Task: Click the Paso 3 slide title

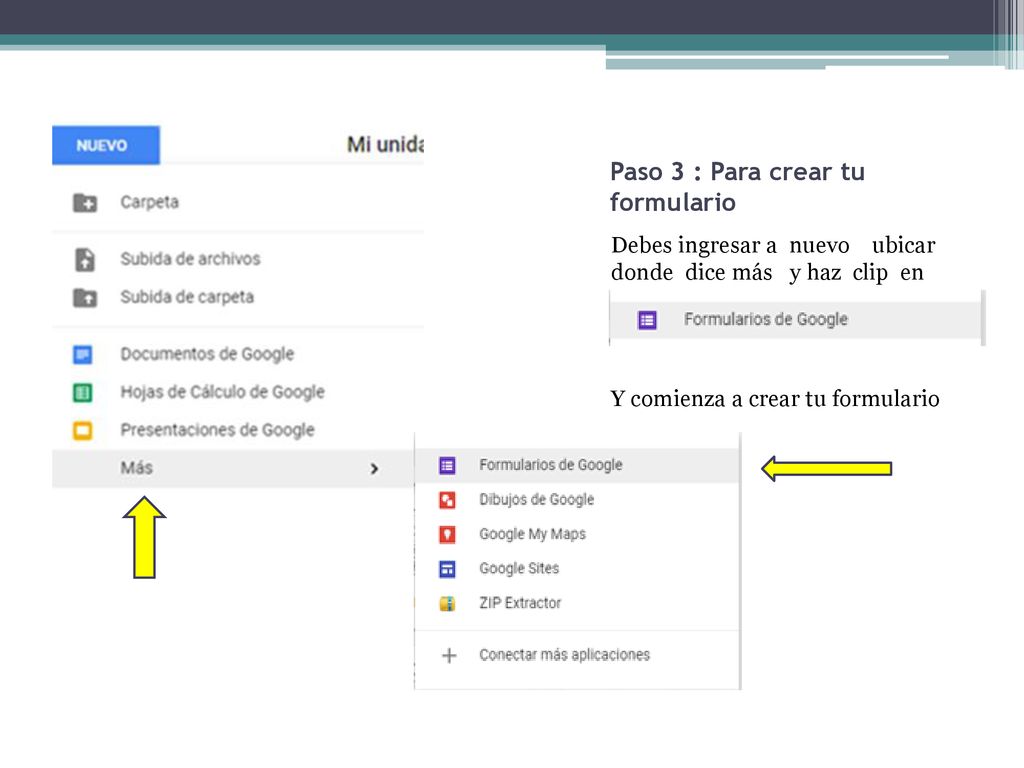Action: tap(737, 187)
